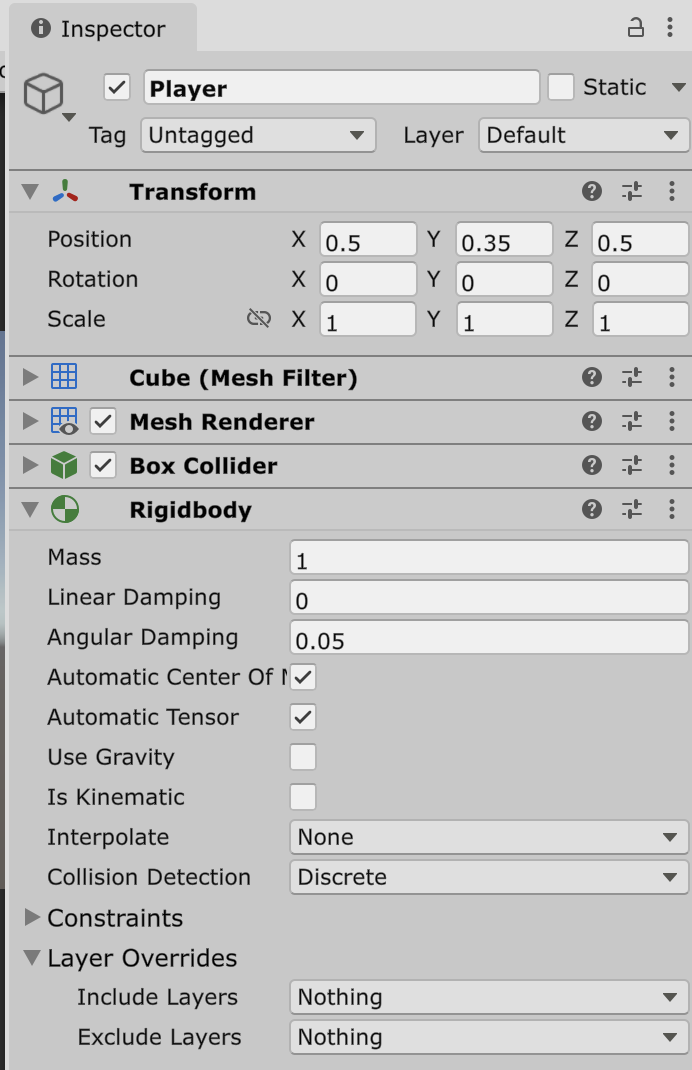Open the Collision Detection dropdown
The width and height of the screenshot is (692, 1070).
click(488, 877)
